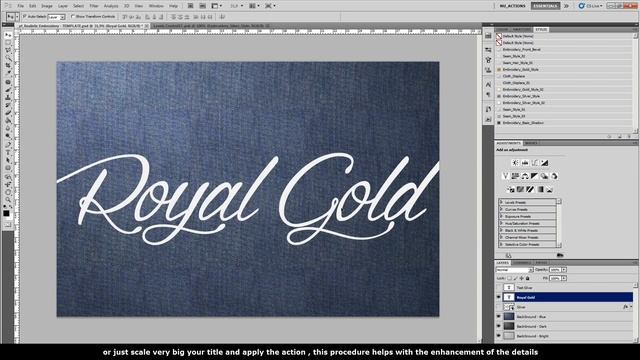
Task: Click the Auto-Select Layer combo box
Action: pos(56,17)
